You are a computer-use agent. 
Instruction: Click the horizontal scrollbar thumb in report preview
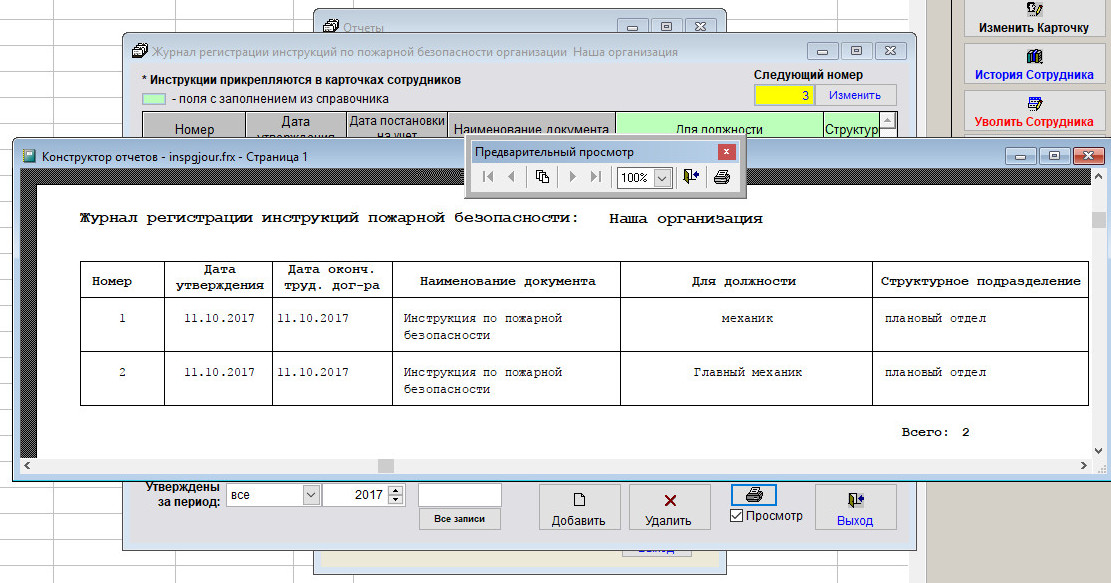coord(385,466)
